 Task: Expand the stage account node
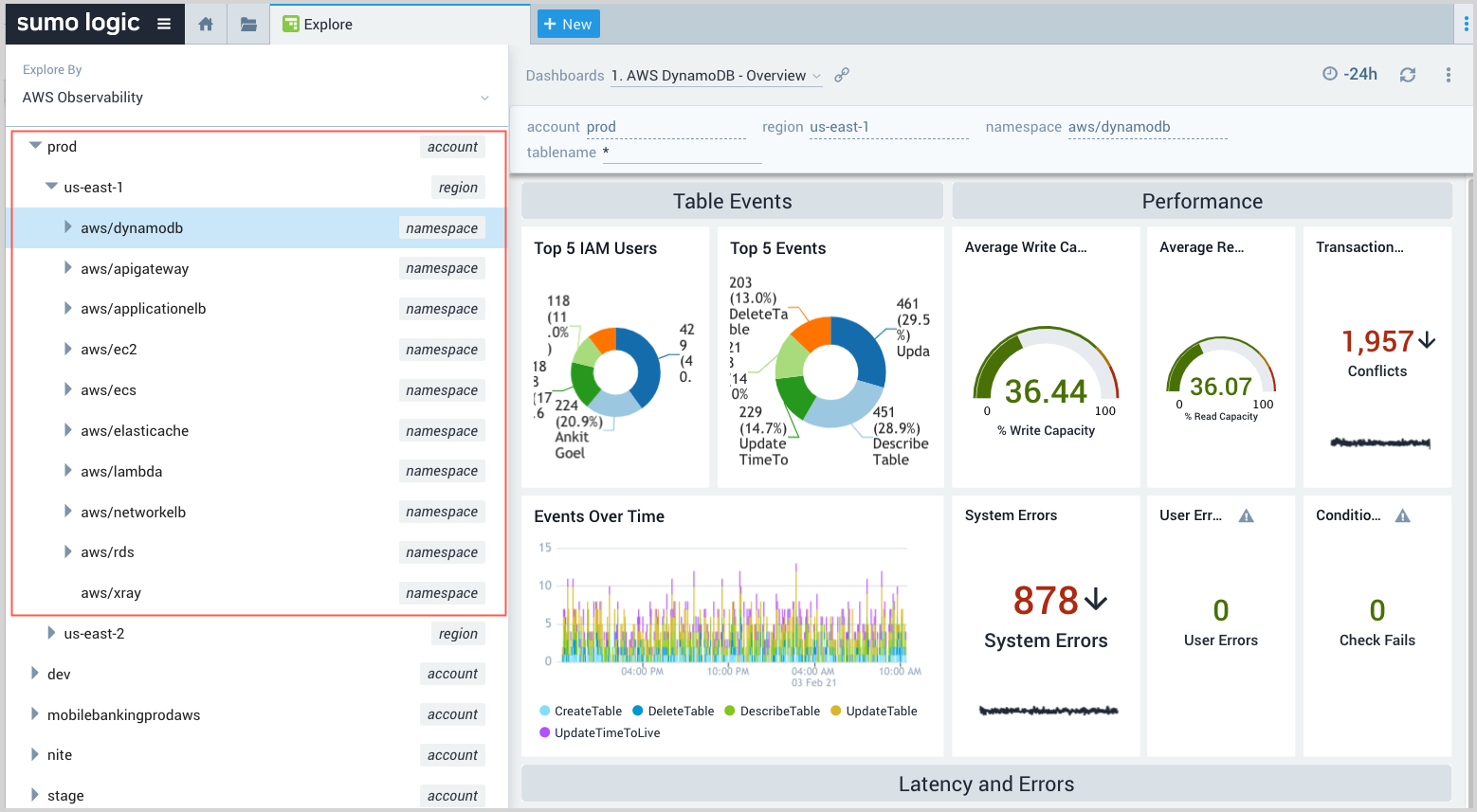click(35, 795)
